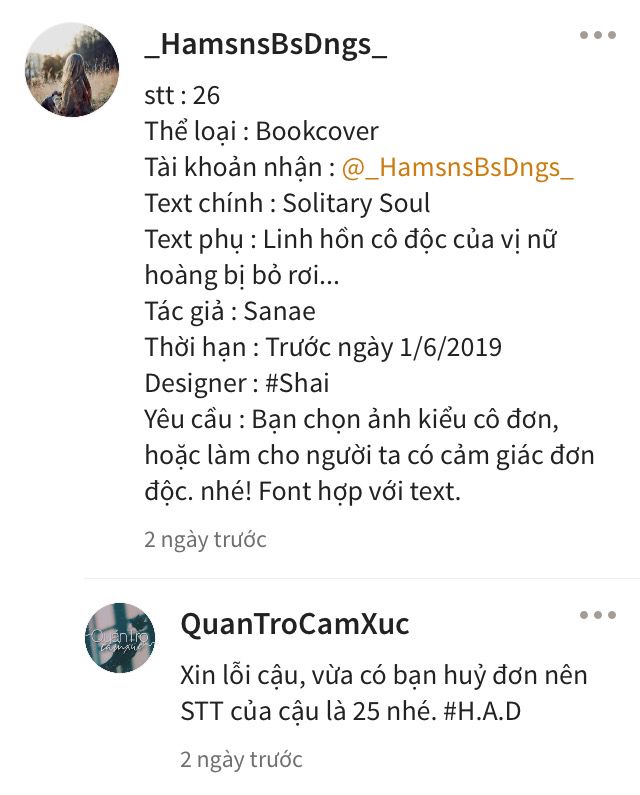Open the options menu on _HamsnsBsDngs_'s comment

click(x=597, y=35)
